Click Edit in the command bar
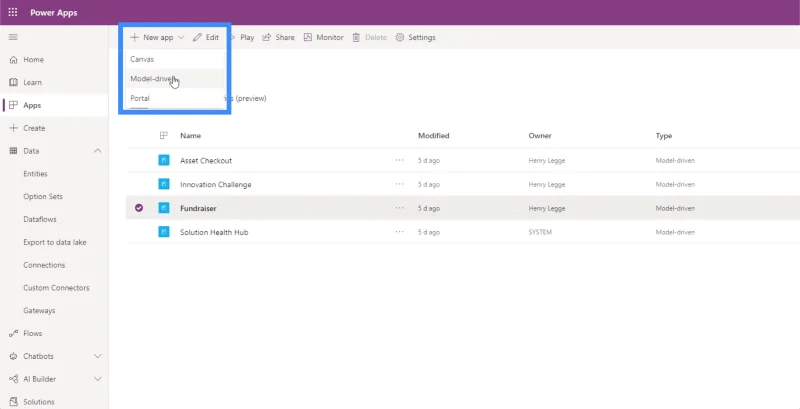The image size is (800, 409). [x=206, y=37]
